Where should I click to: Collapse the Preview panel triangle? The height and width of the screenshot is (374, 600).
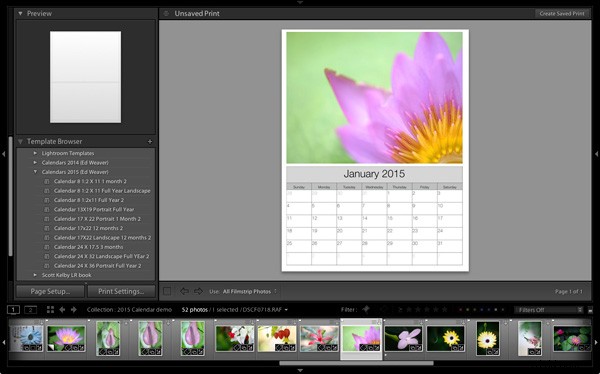(x=20, y=13)
